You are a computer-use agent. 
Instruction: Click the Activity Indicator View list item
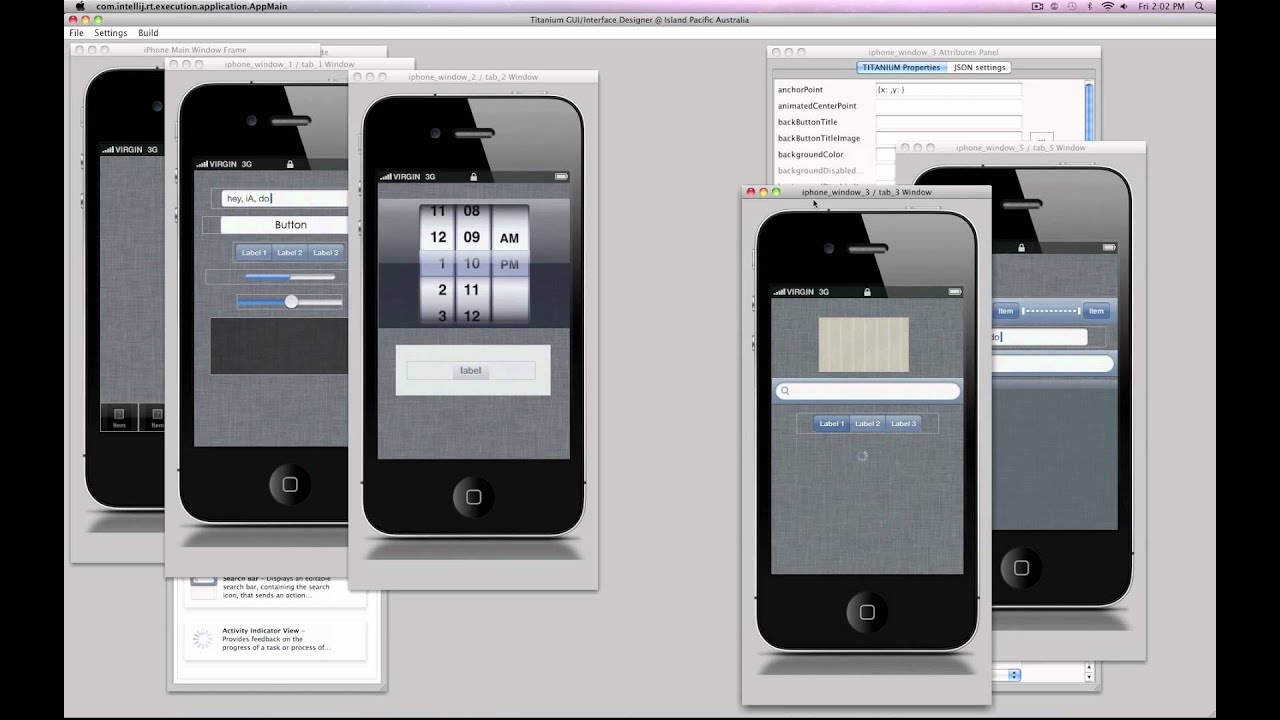[x=276, y=640]
